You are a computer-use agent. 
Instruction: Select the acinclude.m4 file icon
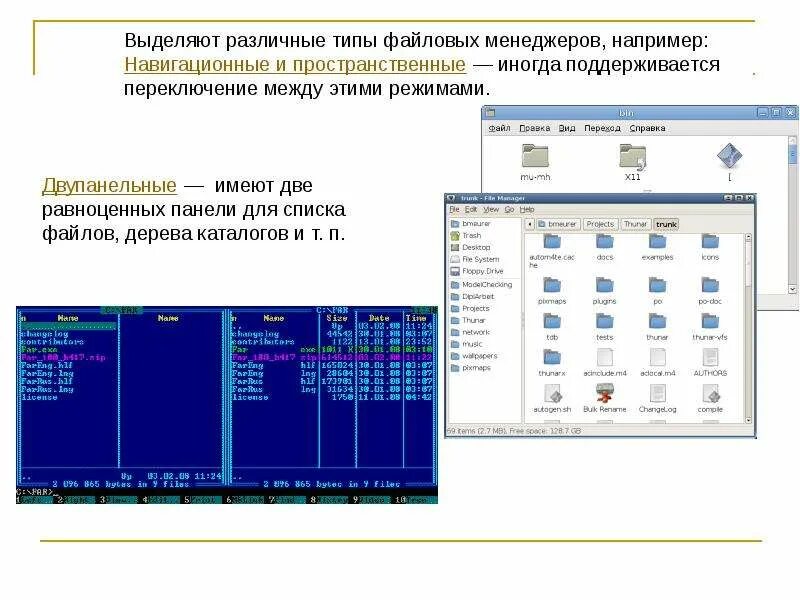pyautogui.click(x=605, y=358)
